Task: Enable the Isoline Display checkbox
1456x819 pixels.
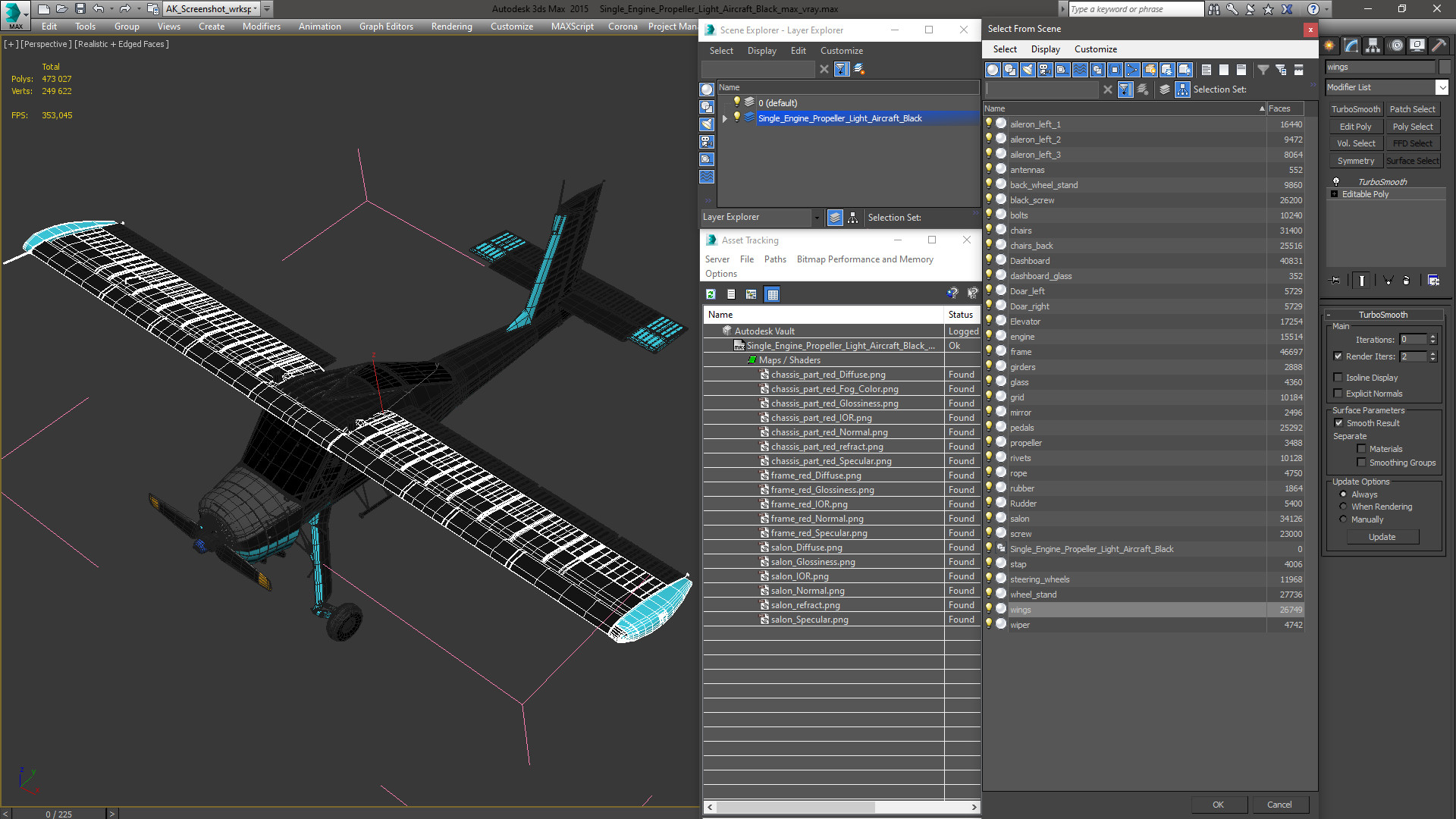Action: [1338, 378]
